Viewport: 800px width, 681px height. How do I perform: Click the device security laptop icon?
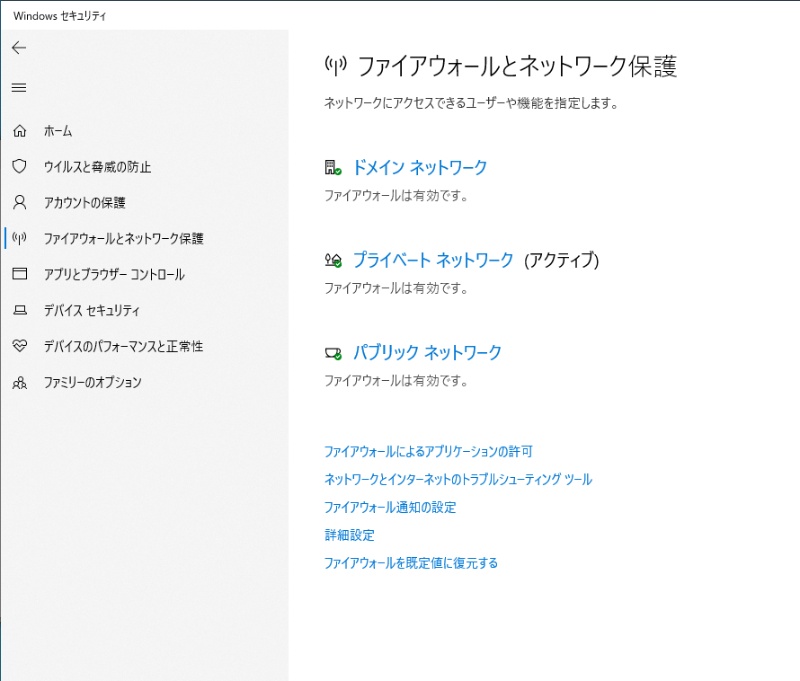tap(19, 310)
